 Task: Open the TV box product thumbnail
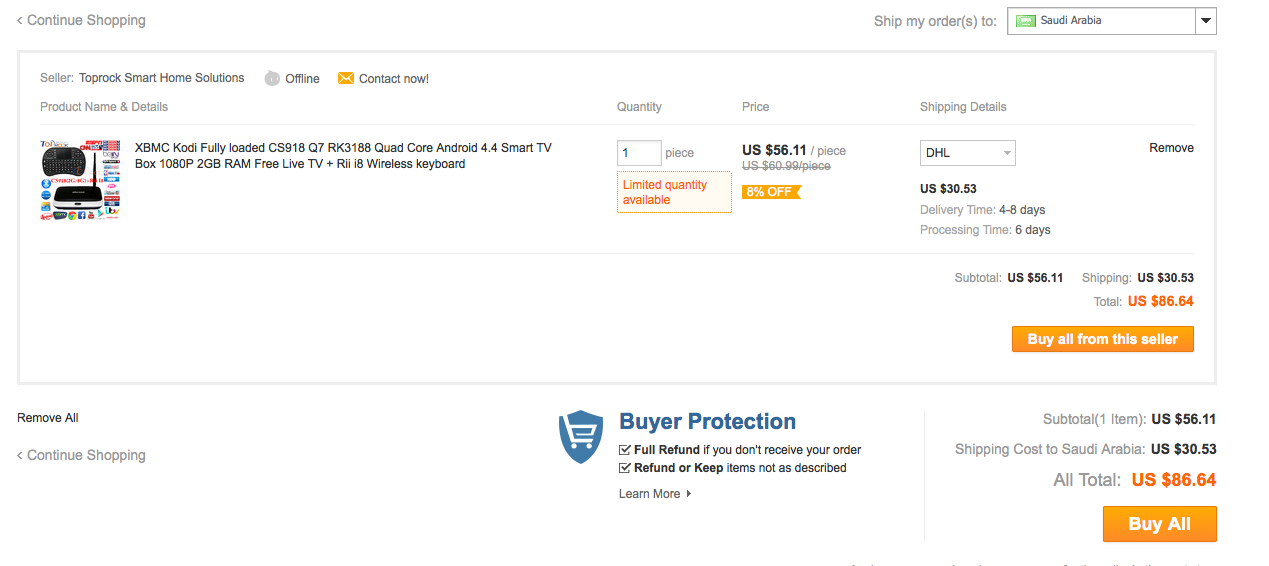(x=80, y=180)
